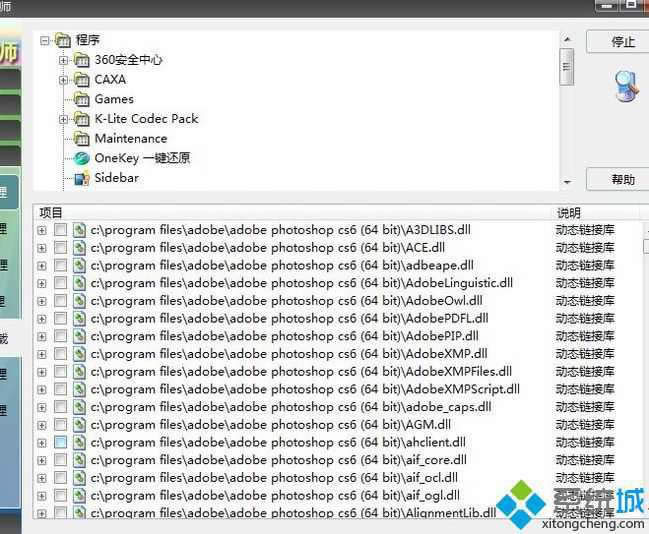Expand the aif_core.dll row details
Screen dimensions: 649x534
click(x=42, y=461)
